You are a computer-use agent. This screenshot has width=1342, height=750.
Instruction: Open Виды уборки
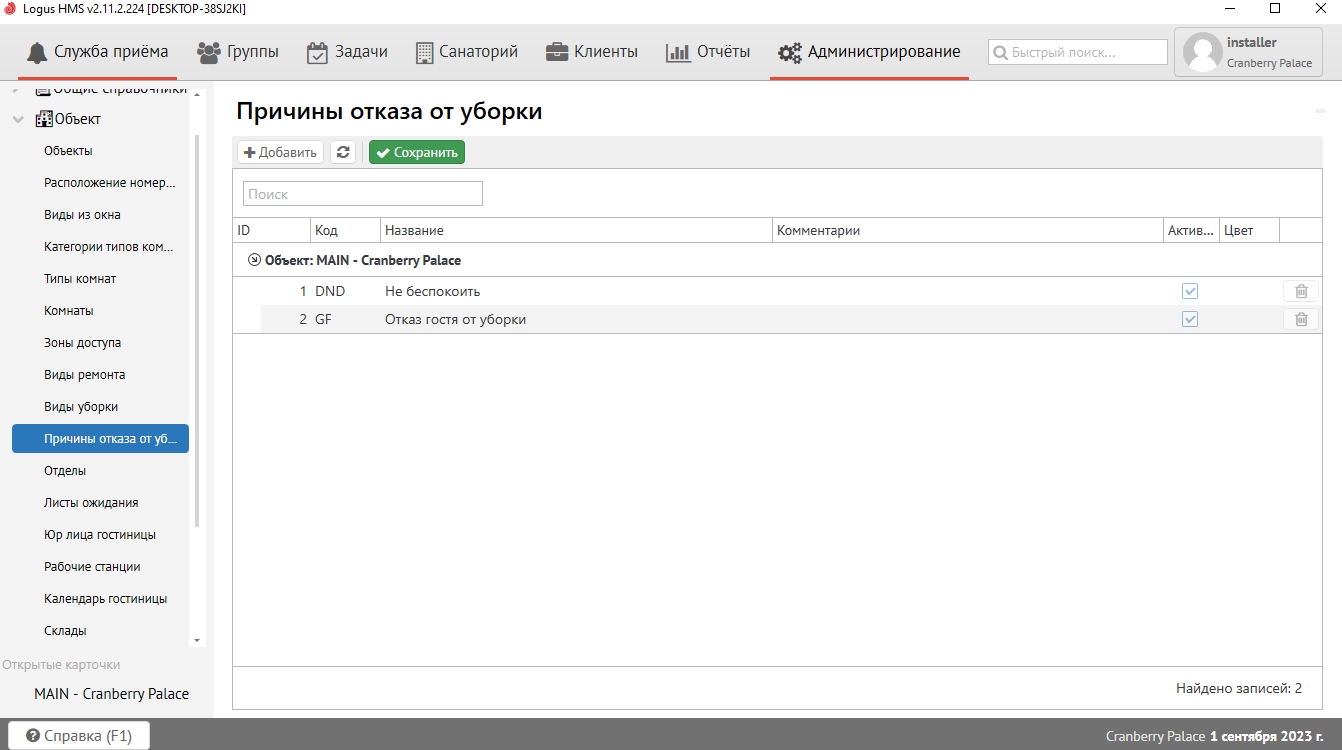(81, 407)
